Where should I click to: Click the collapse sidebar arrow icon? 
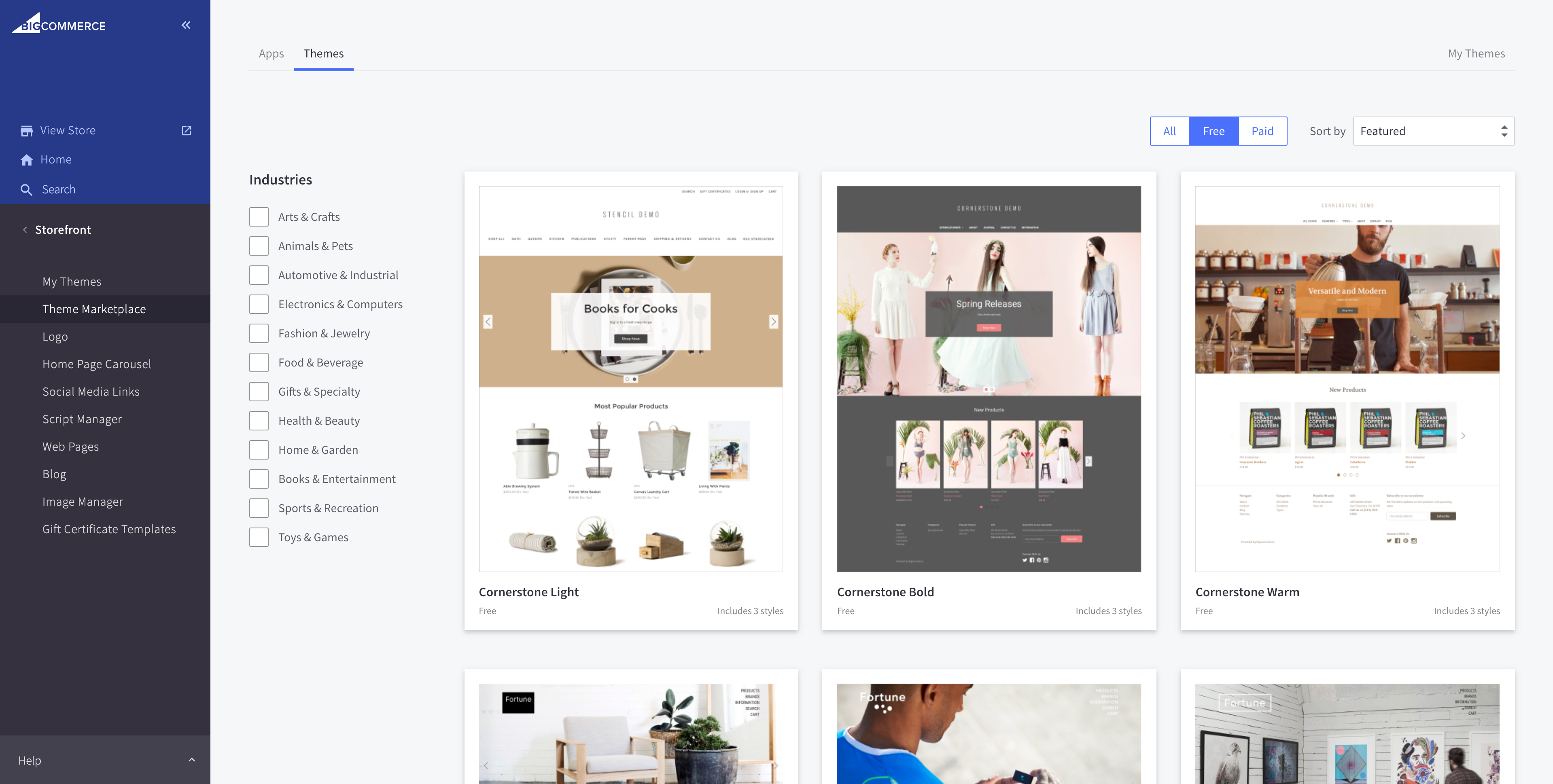click(186, 25)
